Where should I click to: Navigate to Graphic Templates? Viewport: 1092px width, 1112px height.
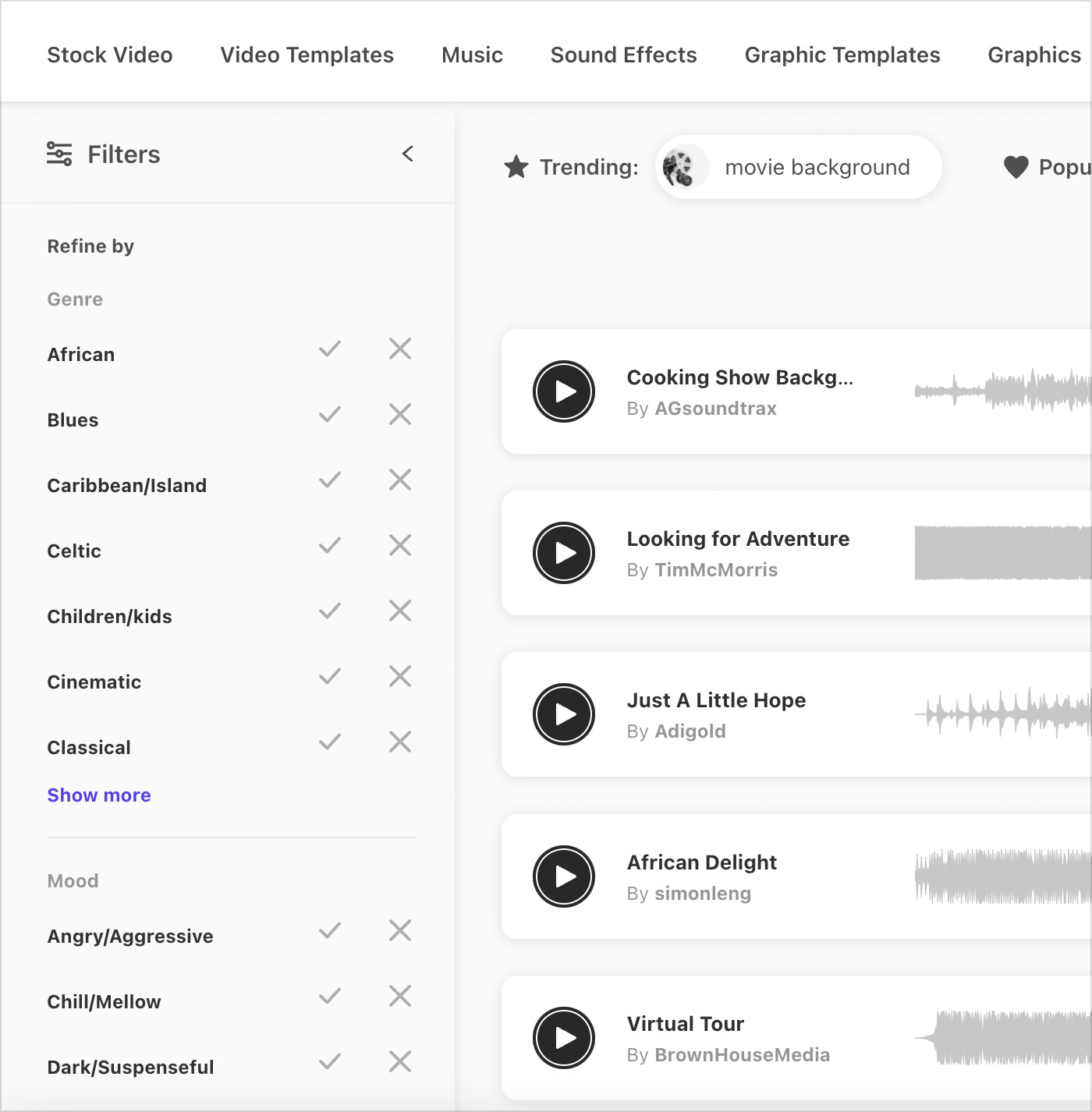tap(842, 55)
